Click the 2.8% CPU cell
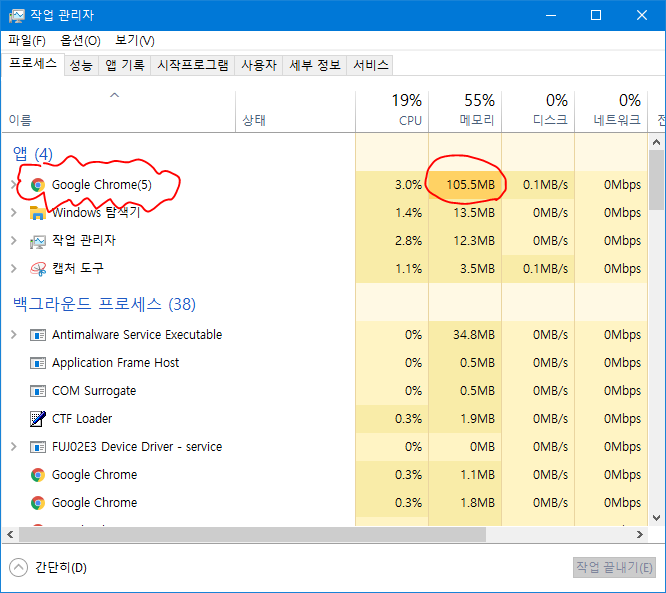The height and width of the screenshot is (593, 666). 392,240
